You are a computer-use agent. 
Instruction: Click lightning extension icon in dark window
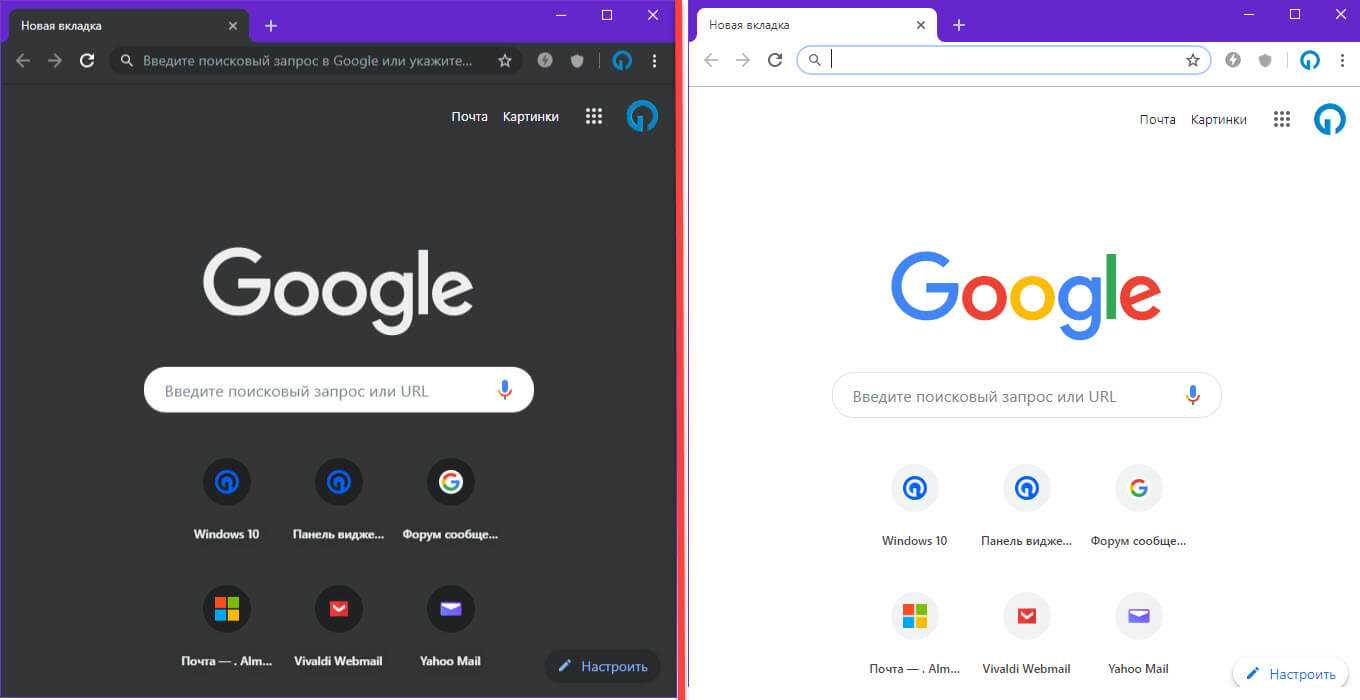tap(545, 60)
